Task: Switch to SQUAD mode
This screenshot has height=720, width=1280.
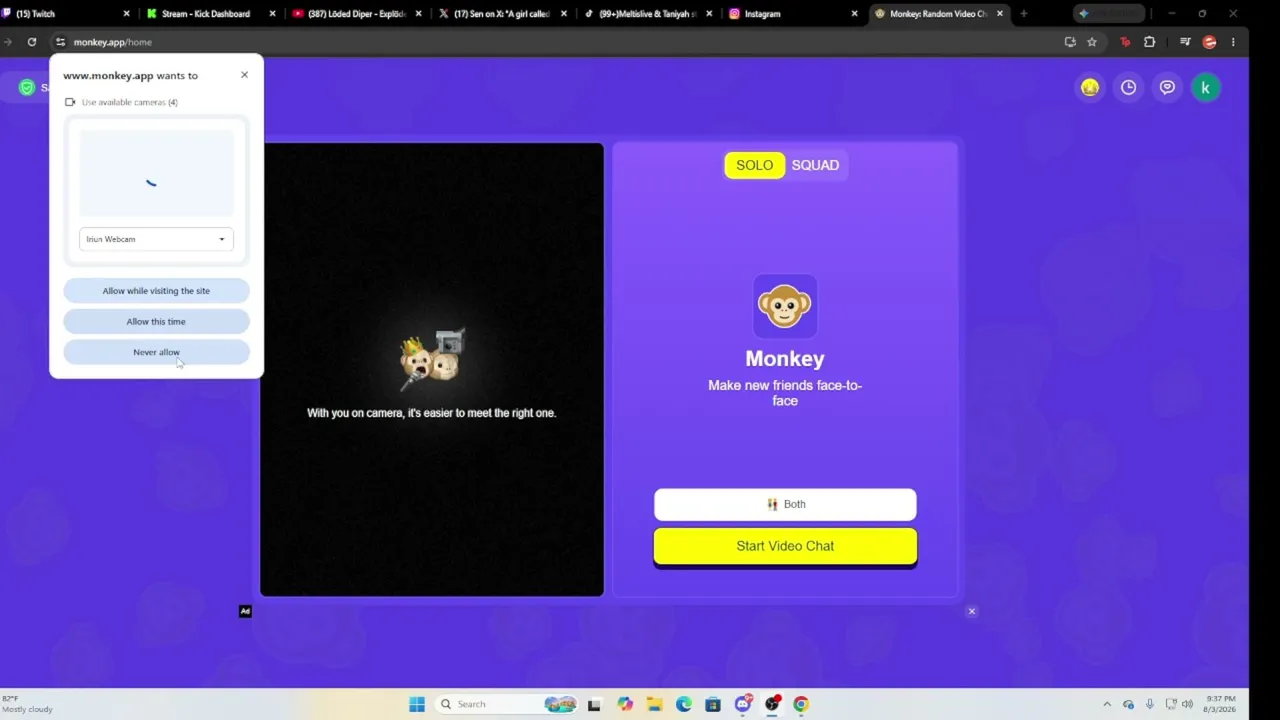Action: click(815, 165)
